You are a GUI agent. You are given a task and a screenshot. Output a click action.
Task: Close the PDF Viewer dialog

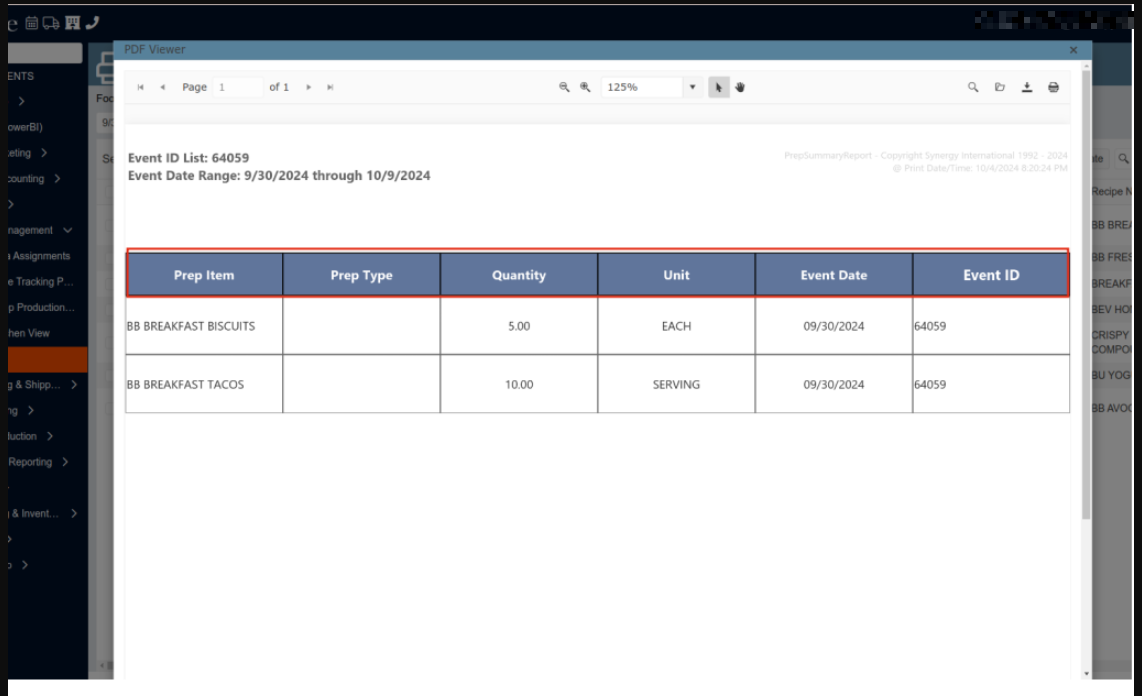point(1073,49)
